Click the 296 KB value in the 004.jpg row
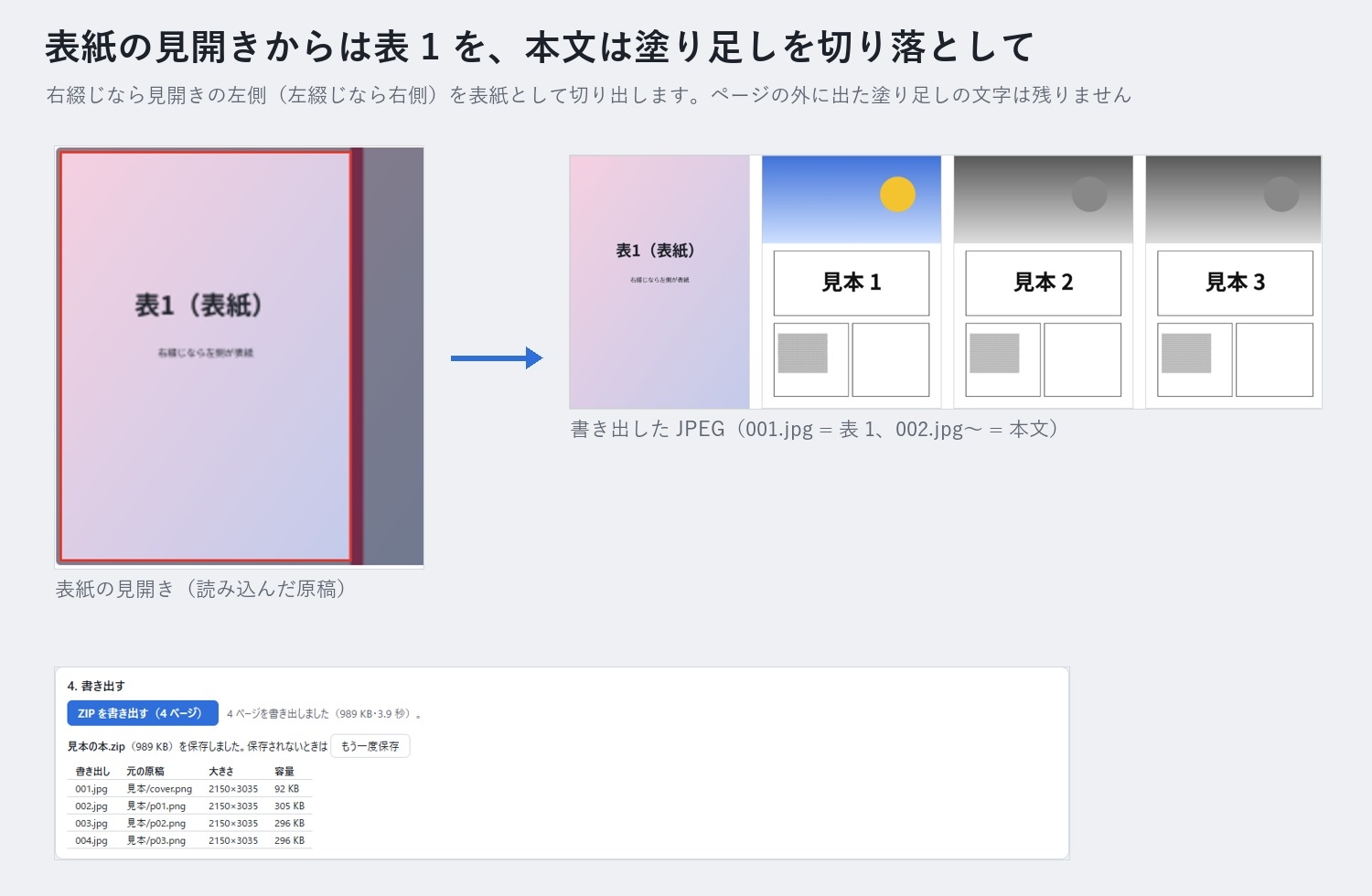This screenshot has height=896, width=1372. (x=290, y=841)
